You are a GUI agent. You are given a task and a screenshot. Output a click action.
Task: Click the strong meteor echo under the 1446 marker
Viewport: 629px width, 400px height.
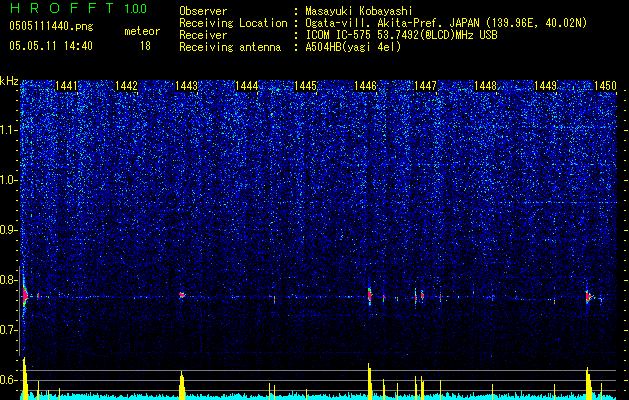pyautogui.click(x=369, y=296)
